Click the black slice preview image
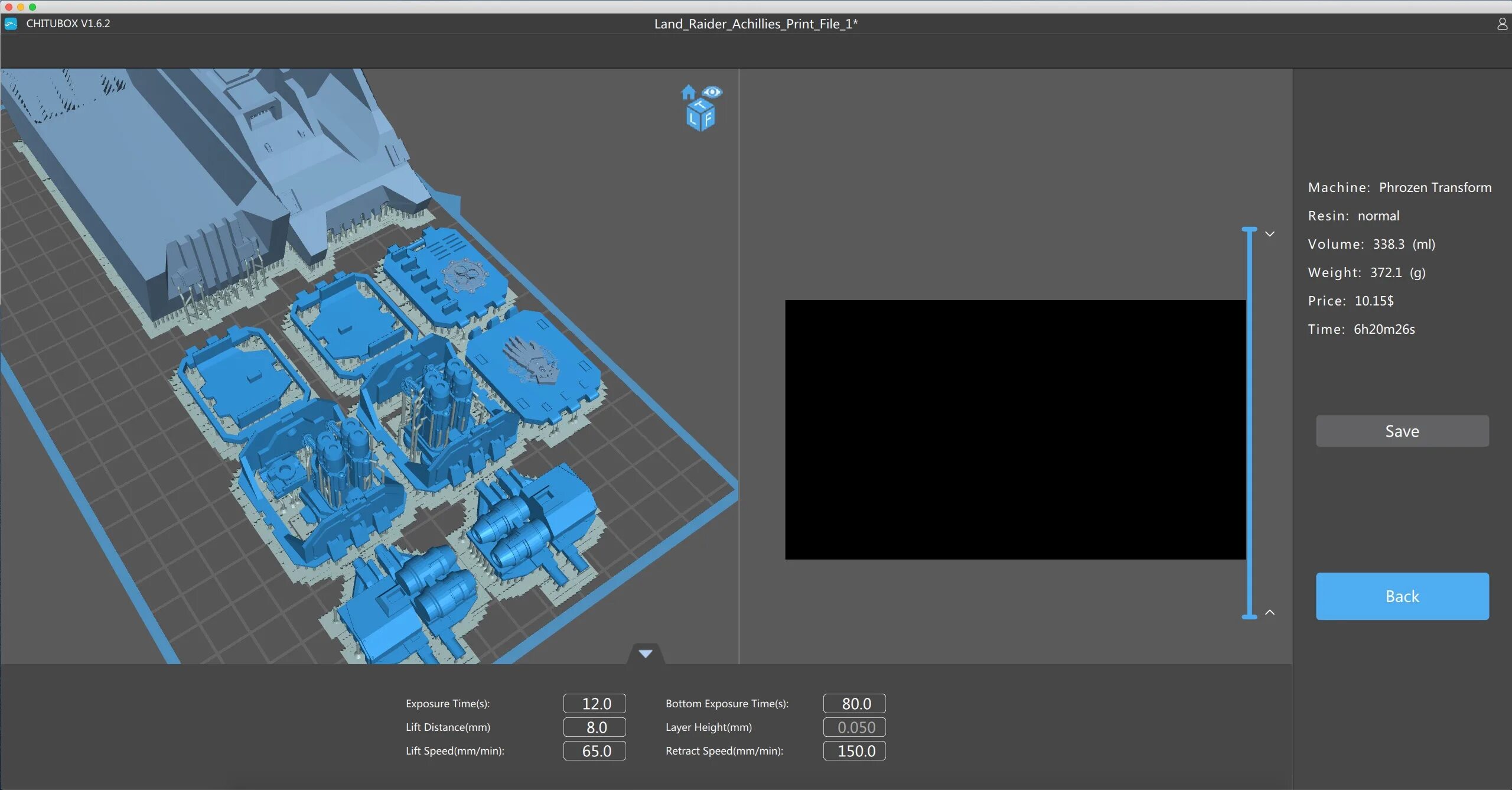 pos(1015,430)
